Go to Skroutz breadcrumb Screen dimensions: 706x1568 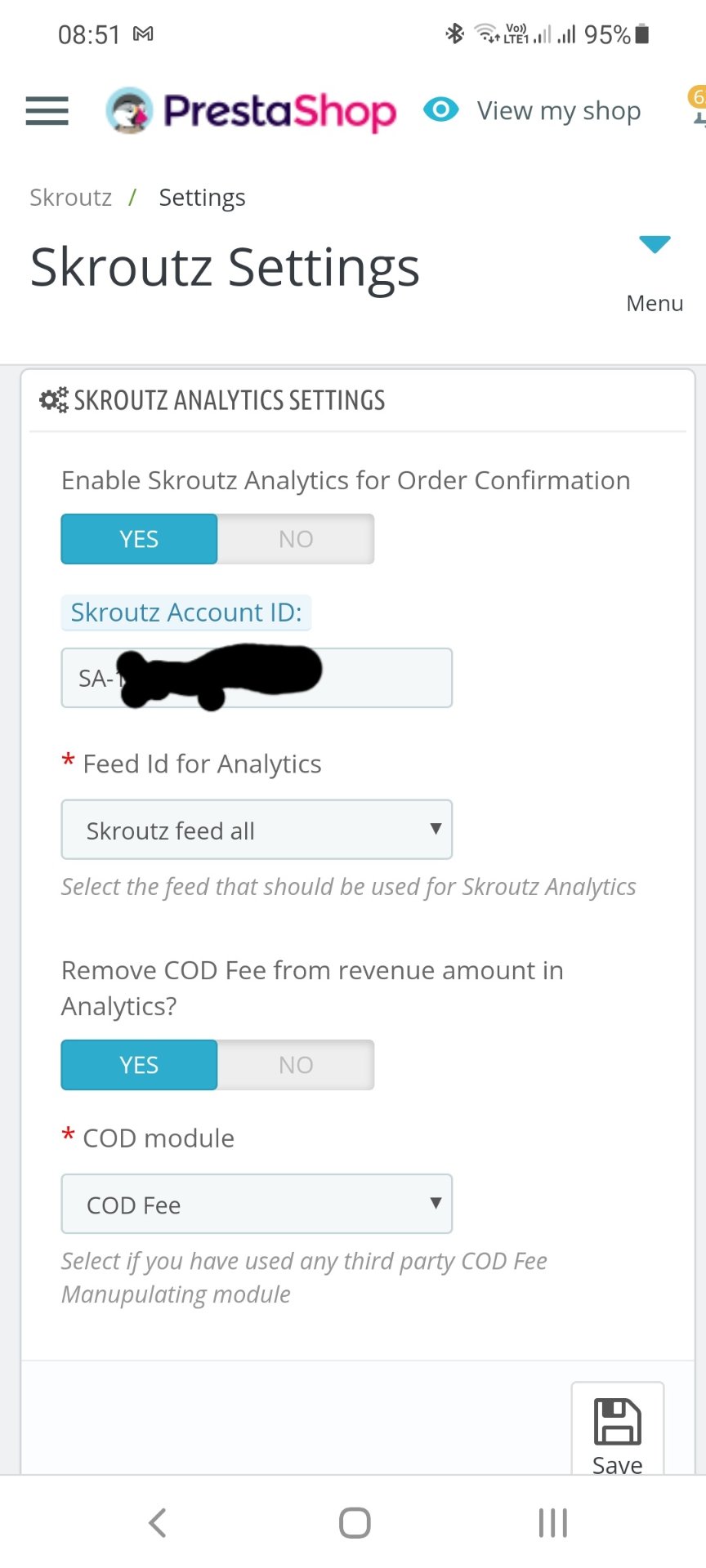(x=70, y=198)
